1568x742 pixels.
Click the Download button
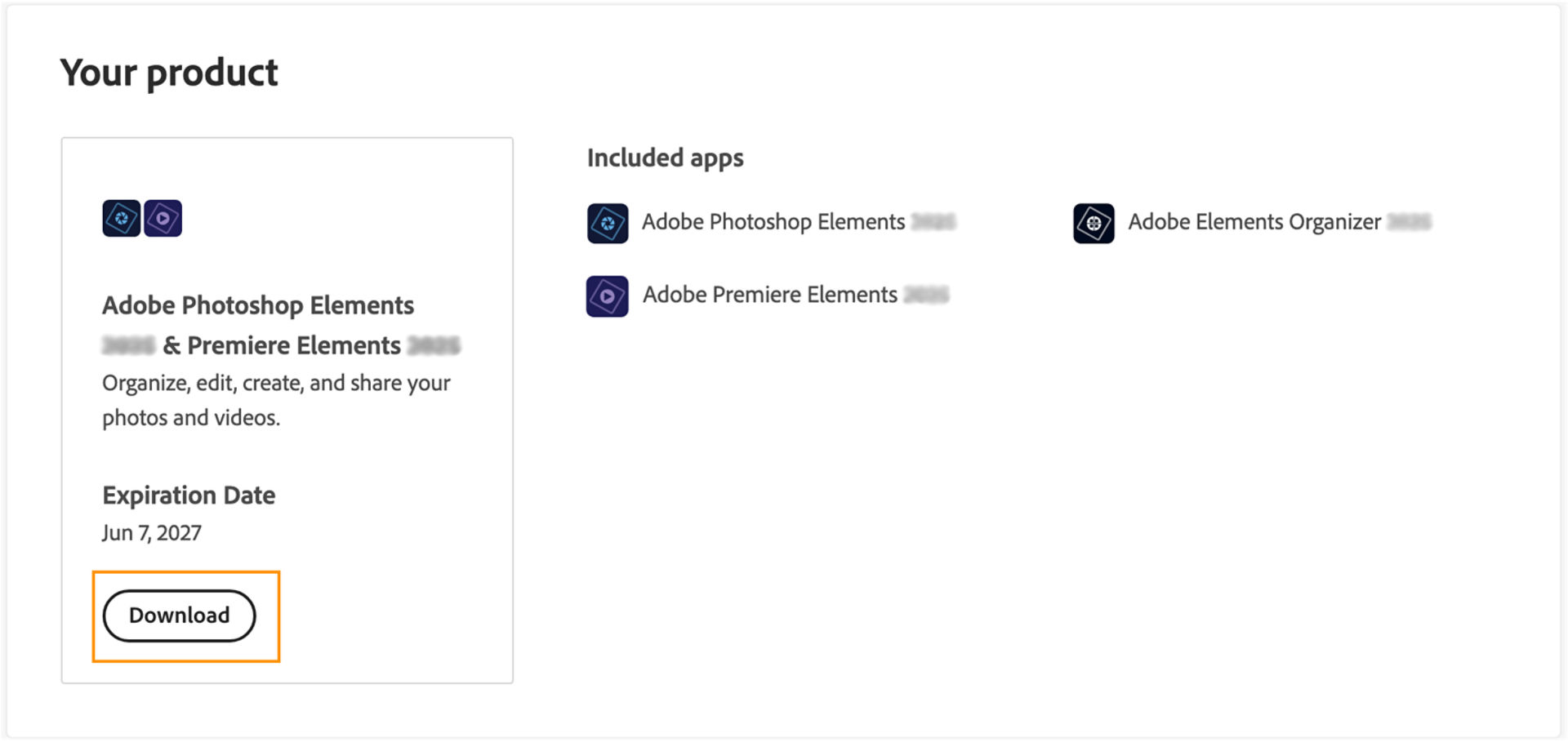(x=179, y=615)
